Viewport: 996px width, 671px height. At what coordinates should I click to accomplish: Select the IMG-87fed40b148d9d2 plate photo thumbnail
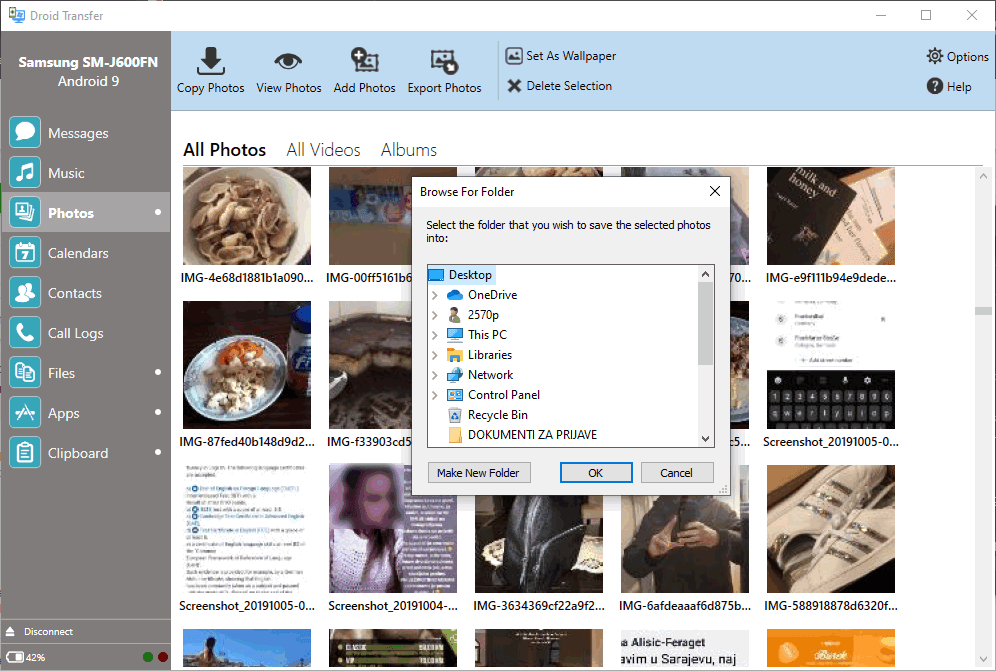(x=247, y=365)
